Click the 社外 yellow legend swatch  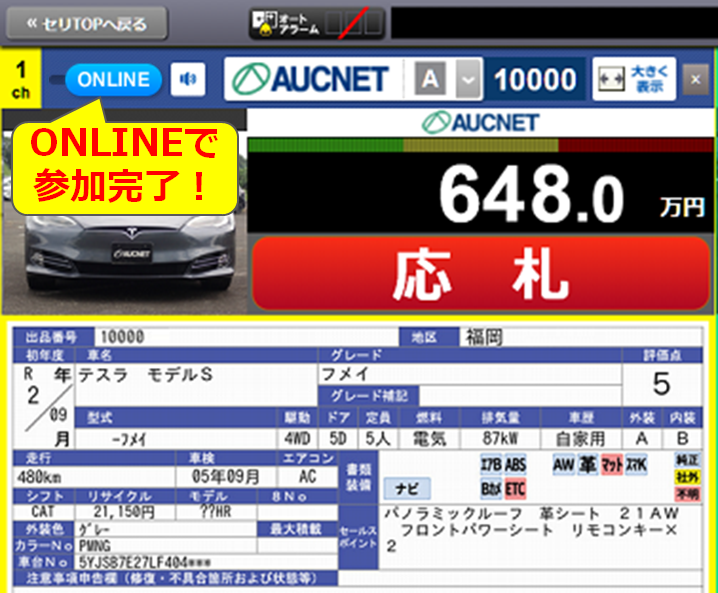click(687, 477)
